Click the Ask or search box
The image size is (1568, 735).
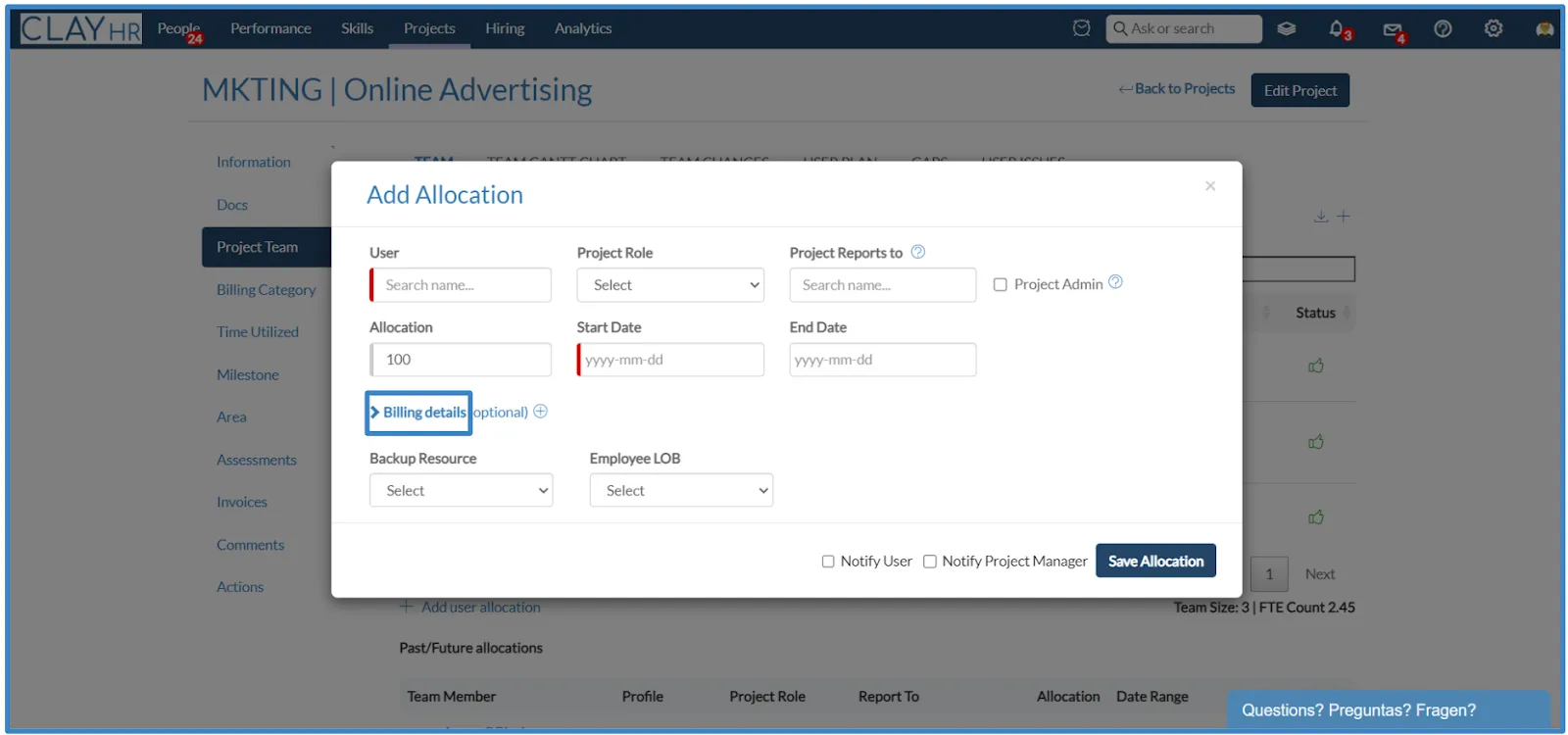click(x=1184, y=28)
